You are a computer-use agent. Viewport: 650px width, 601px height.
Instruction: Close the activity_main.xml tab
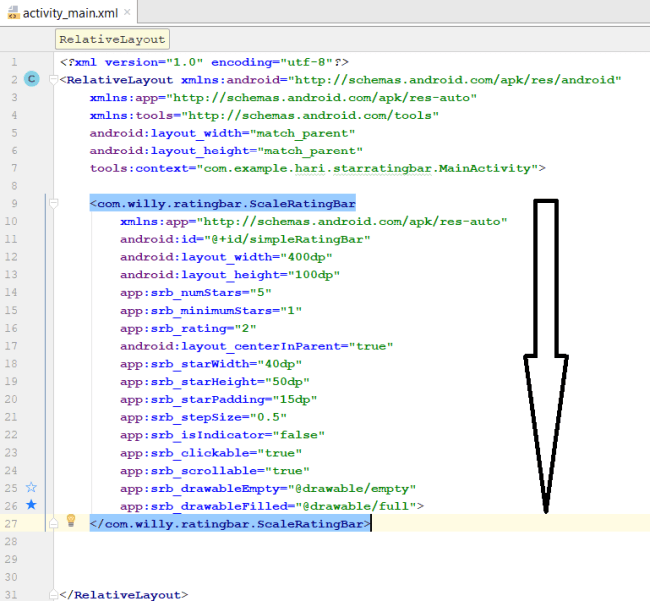[127, 12]
